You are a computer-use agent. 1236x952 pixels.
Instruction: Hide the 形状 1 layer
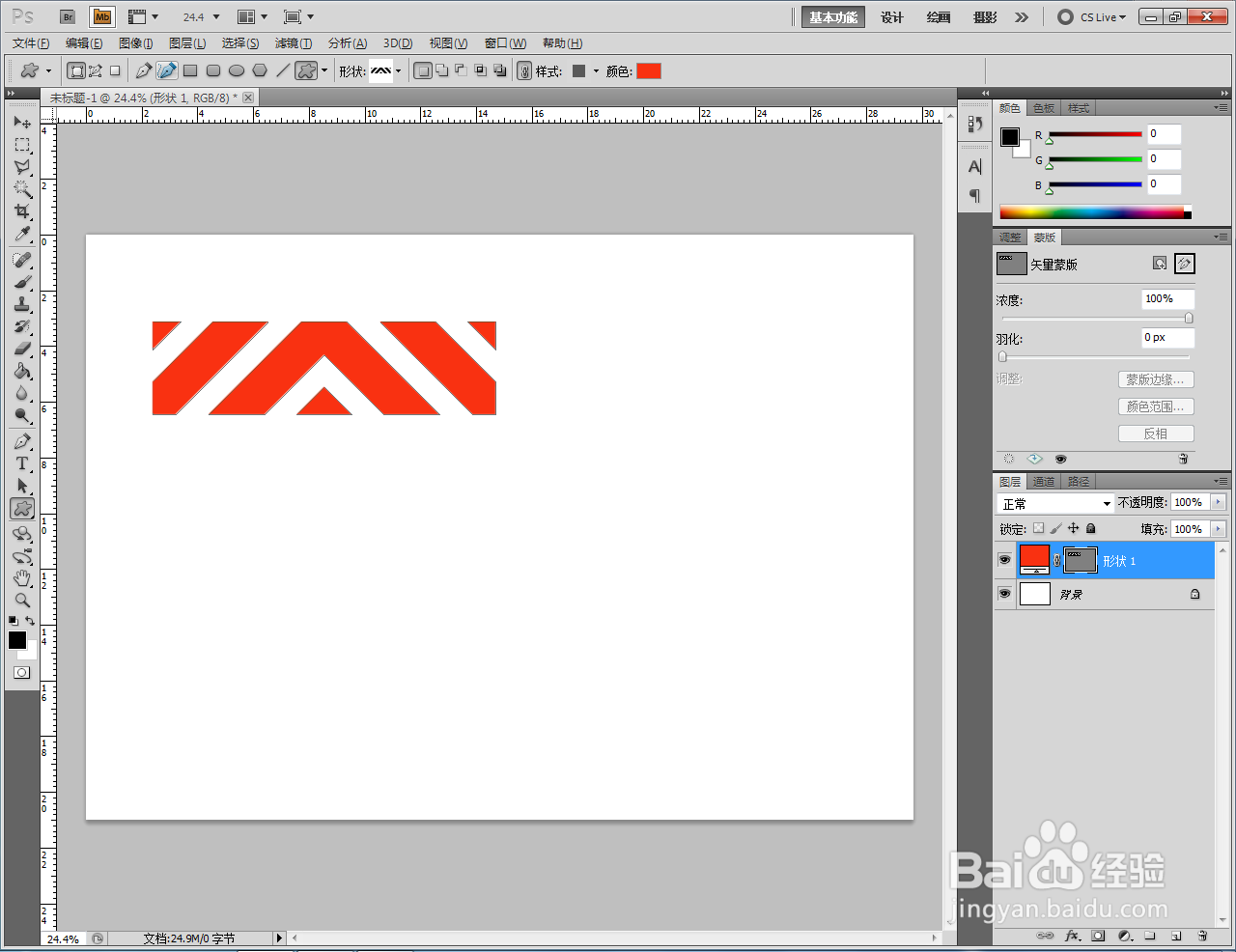(x=1004, y=560)
